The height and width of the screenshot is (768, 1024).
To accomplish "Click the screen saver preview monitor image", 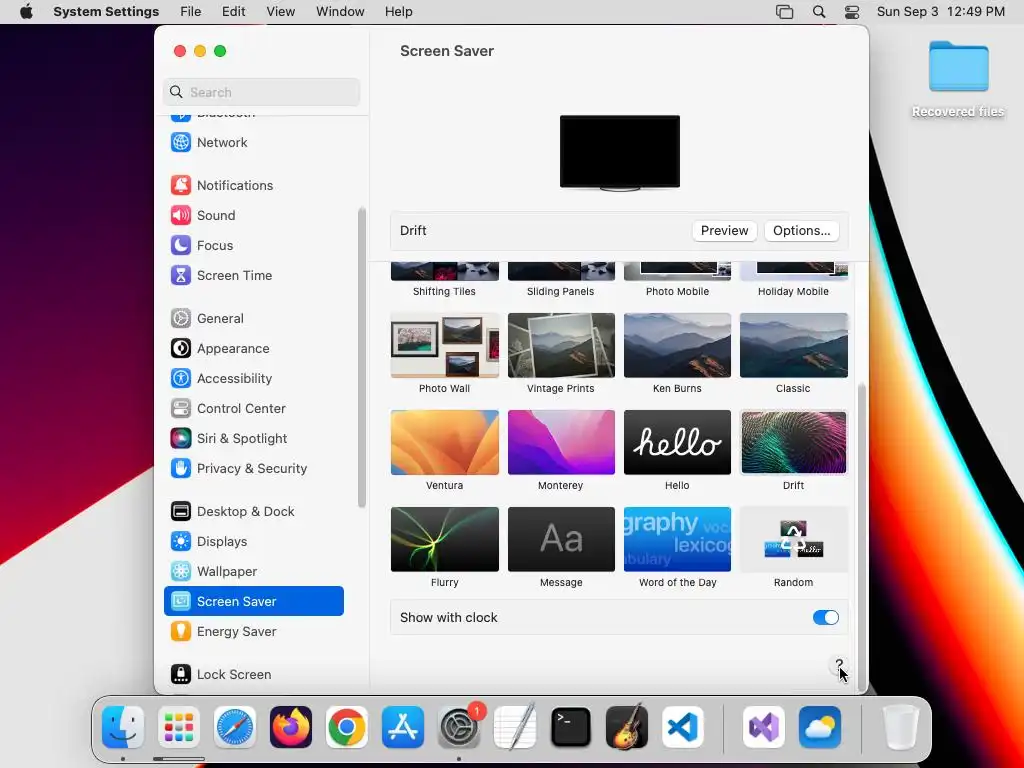I will tap(620, 153).
